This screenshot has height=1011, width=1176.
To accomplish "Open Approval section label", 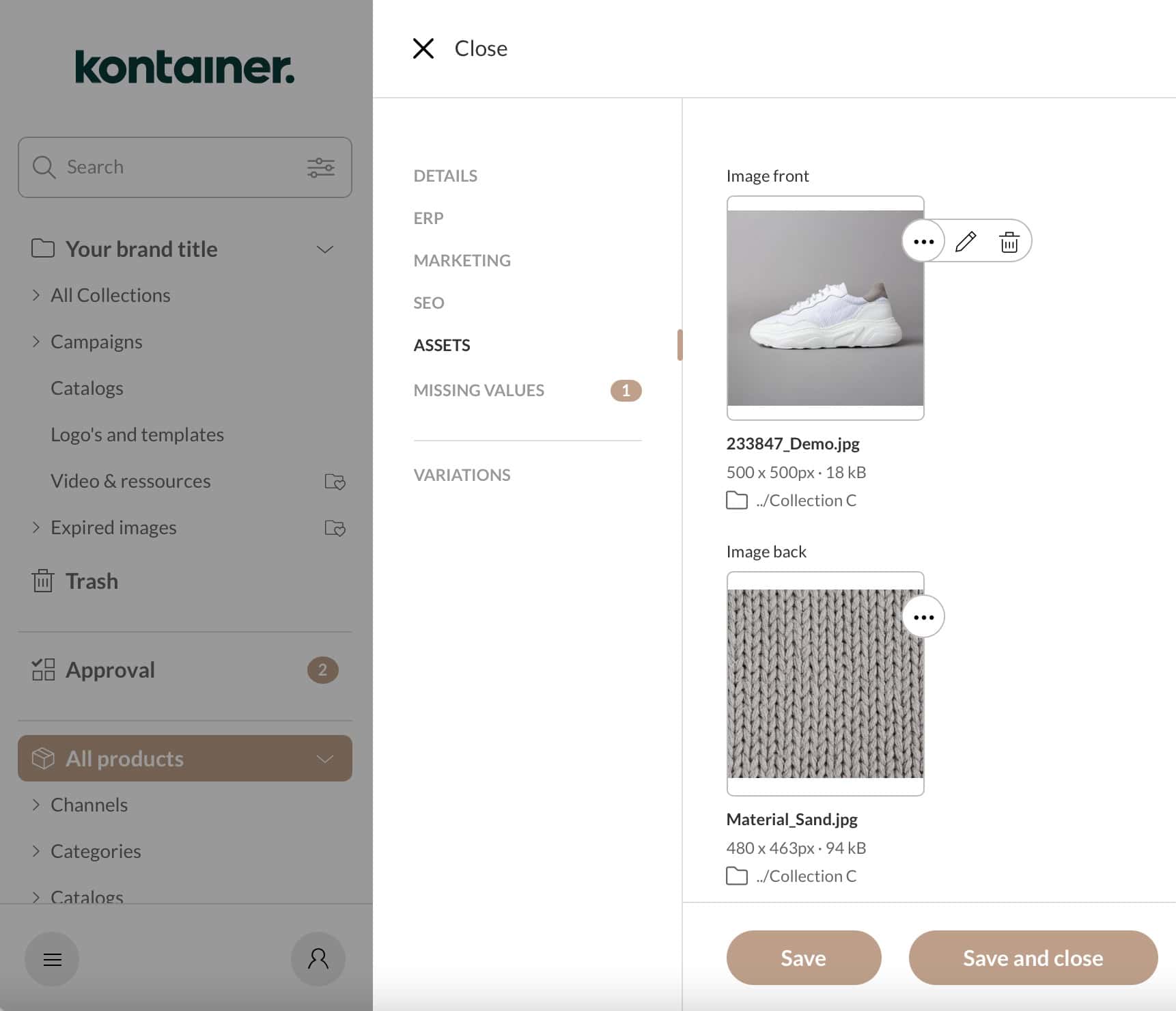I will [x=110, y=670].
